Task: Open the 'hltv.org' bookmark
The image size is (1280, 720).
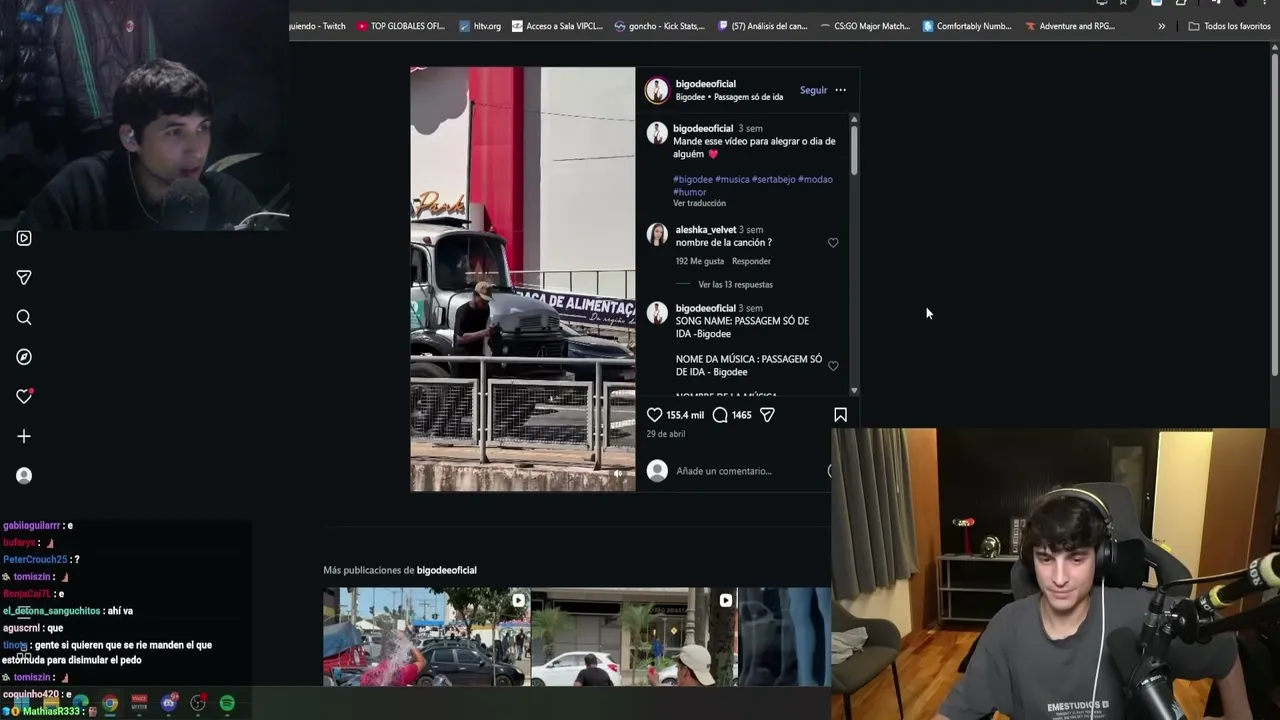Action: pyautogui.click(x=480, y=26)
